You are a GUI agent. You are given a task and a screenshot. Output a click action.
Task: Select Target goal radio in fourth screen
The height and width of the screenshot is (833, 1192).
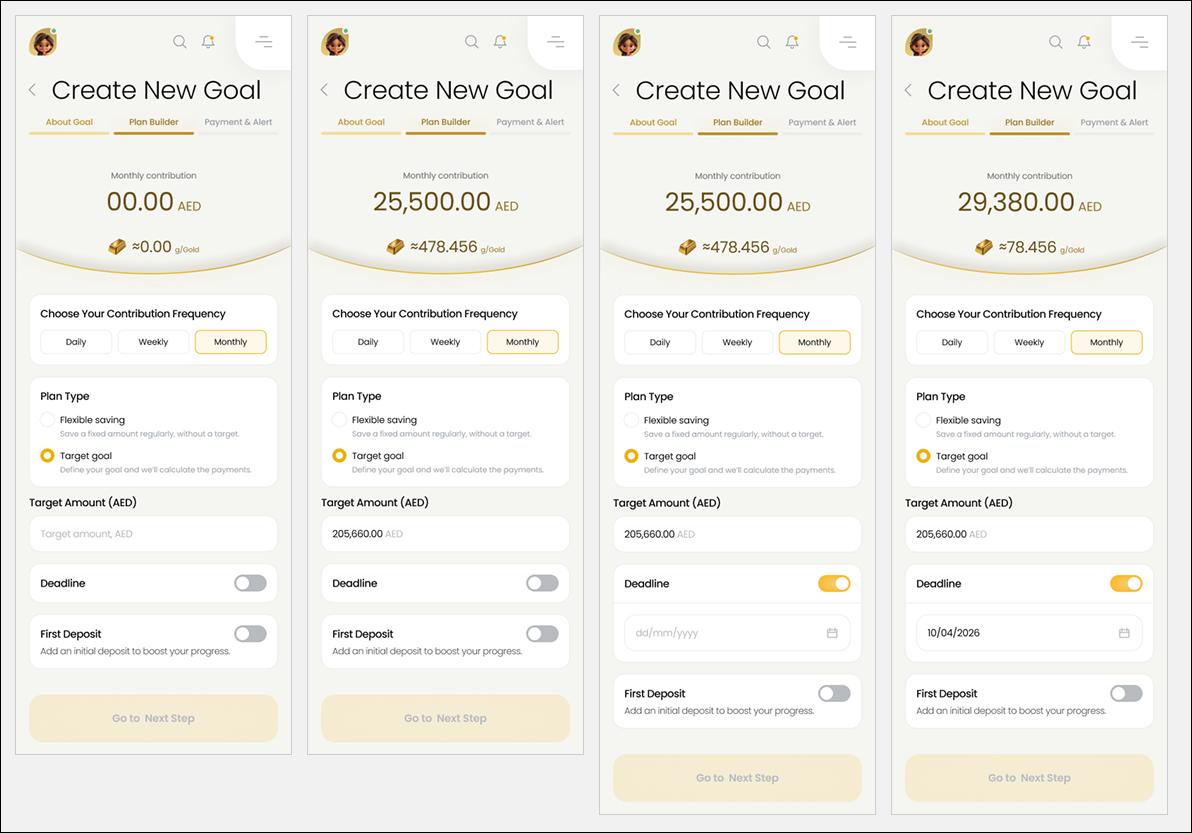[x=923, y=456]
